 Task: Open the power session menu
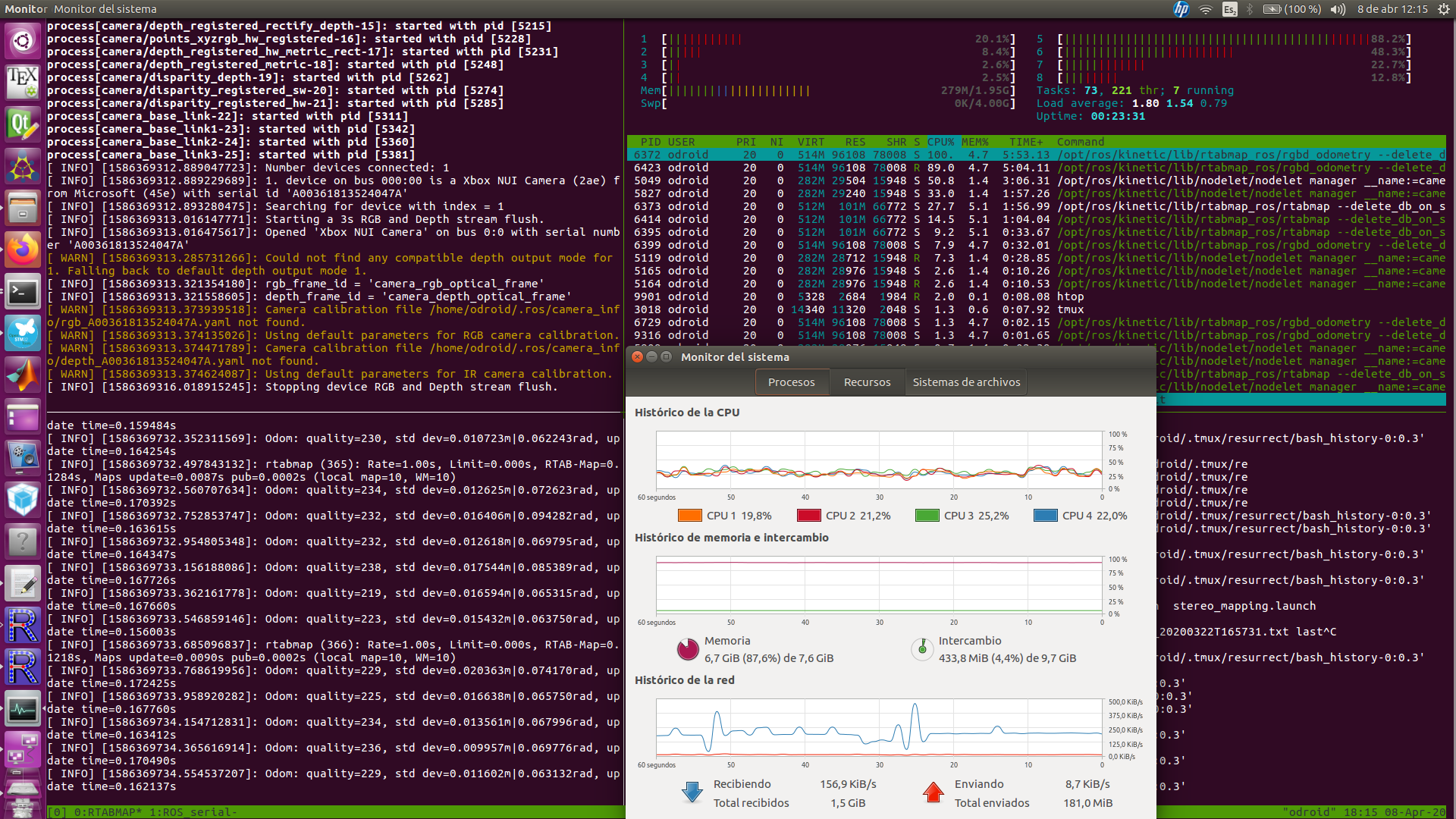1443,9
